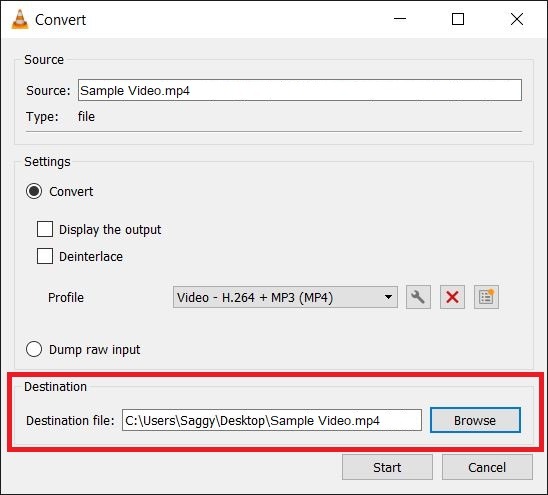The image size is (548, 495).
Task: Select the Dump raw input option
Action: tap(34, 349)
